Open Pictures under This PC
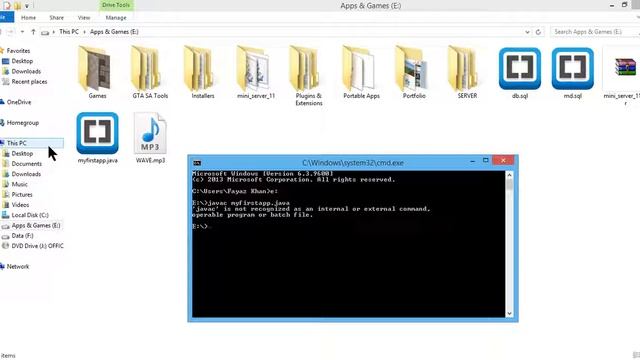Screen dimensions: 640x360 click(22, 195)
